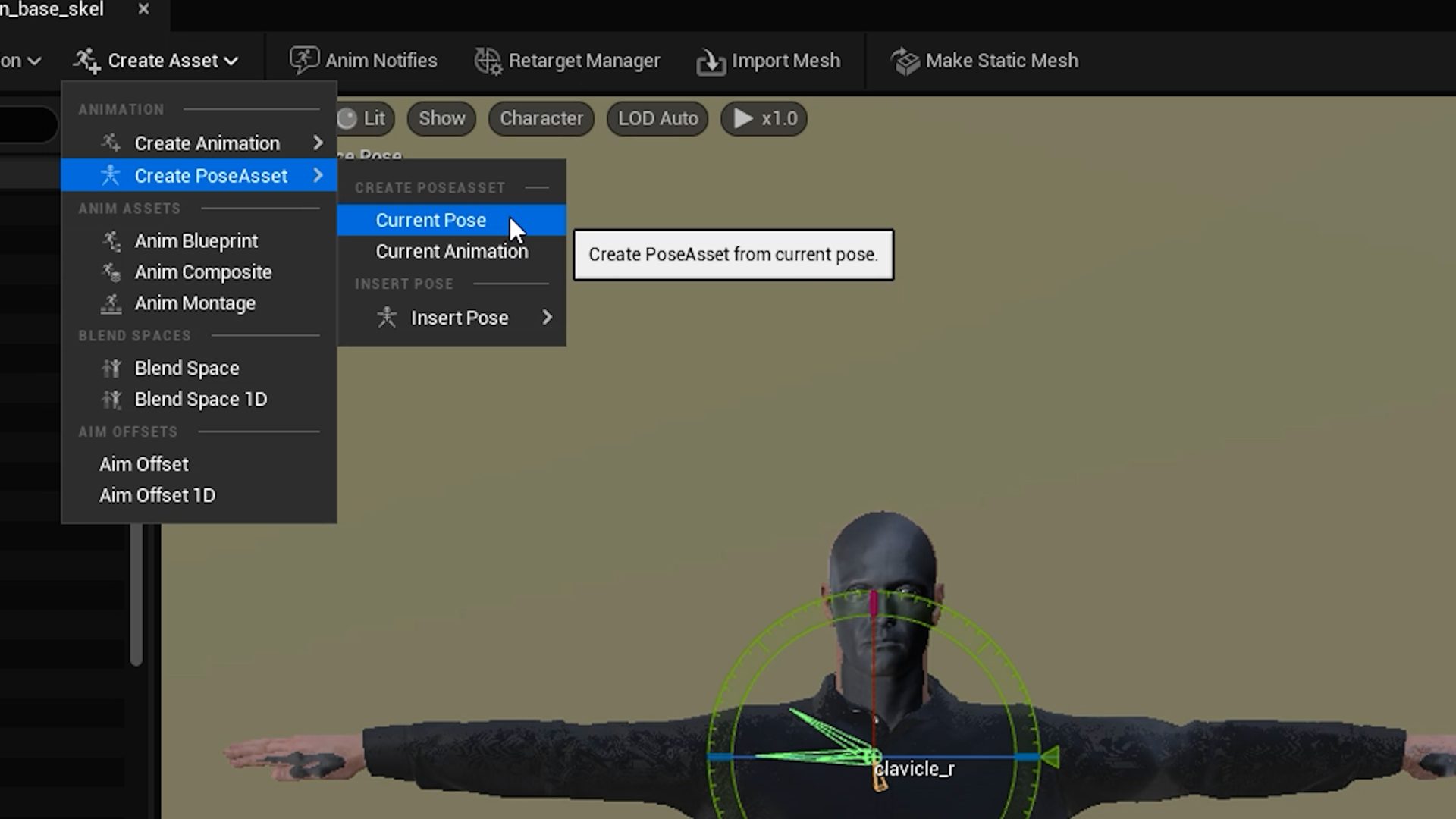Click the x1.0 playback speed button
Viewport: 1456px width, 819px height.
coord(764,118)
